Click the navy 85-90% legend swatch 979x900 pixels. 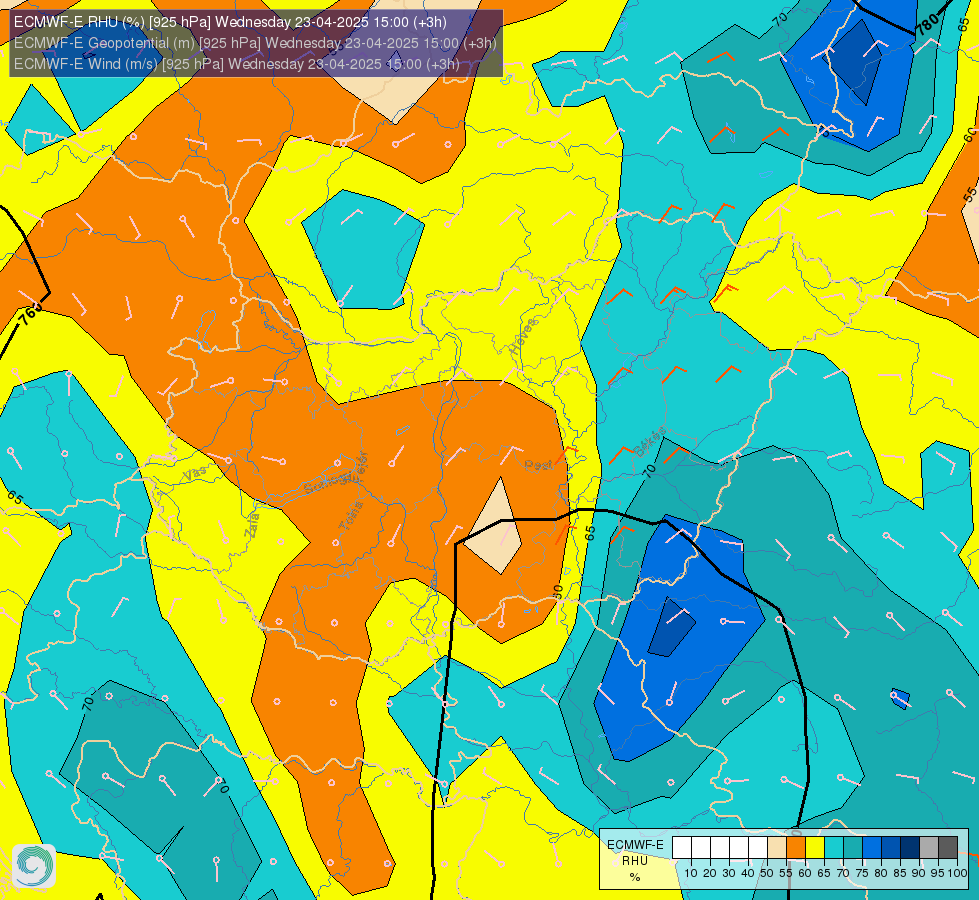click(x=910, y=848)
